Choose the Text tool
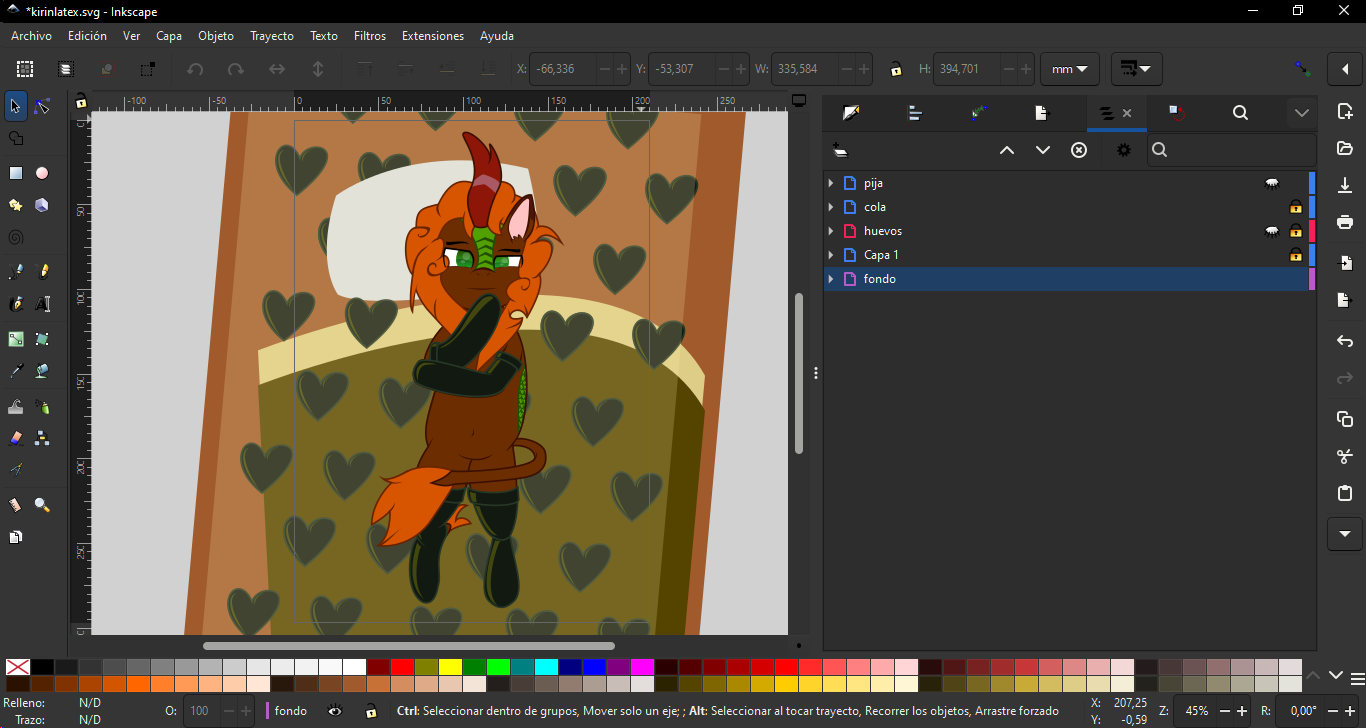 coord(42,304)
